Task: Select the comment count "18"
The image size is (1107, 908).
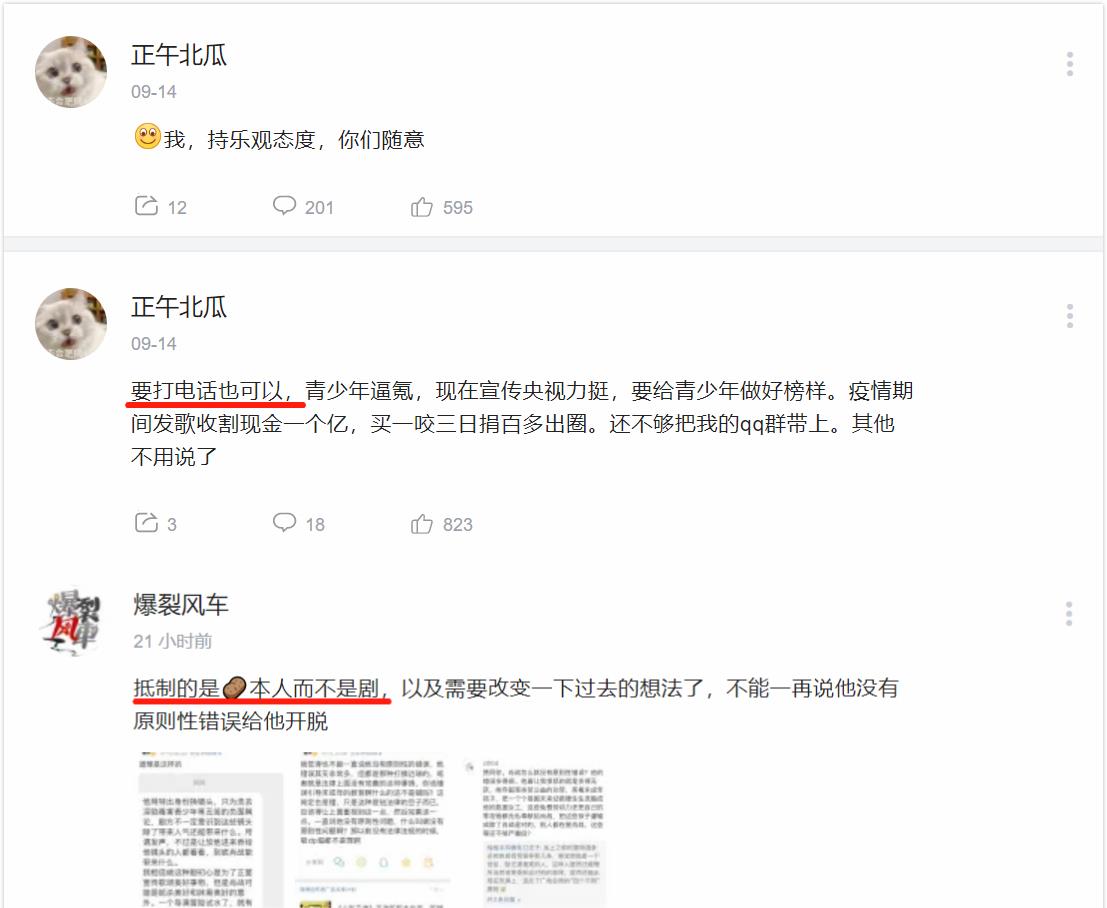Action: click(315, 525)
